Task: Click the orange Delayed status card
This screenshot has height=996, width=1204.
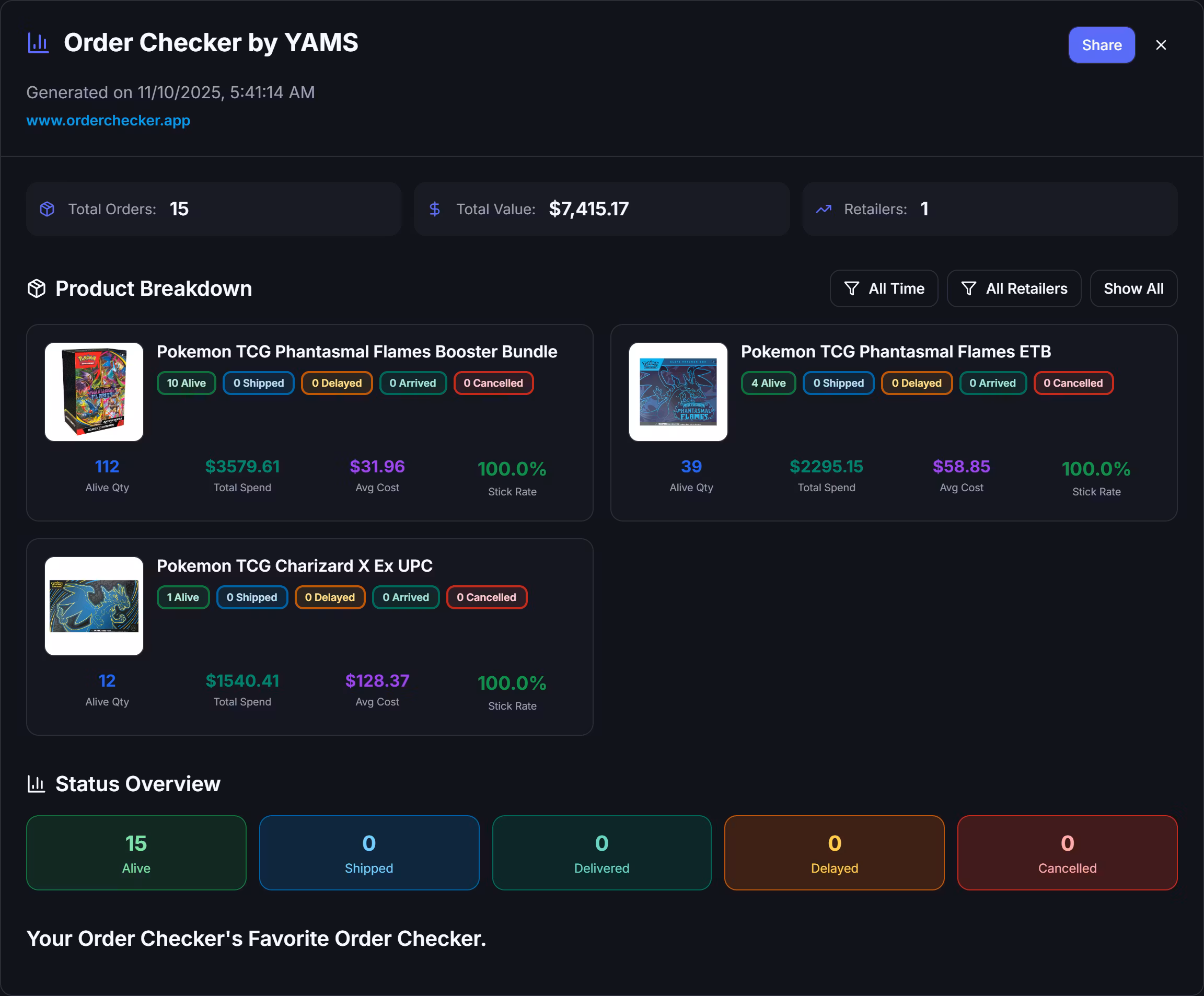Action: pyautogui.click(x=833, y=853)
